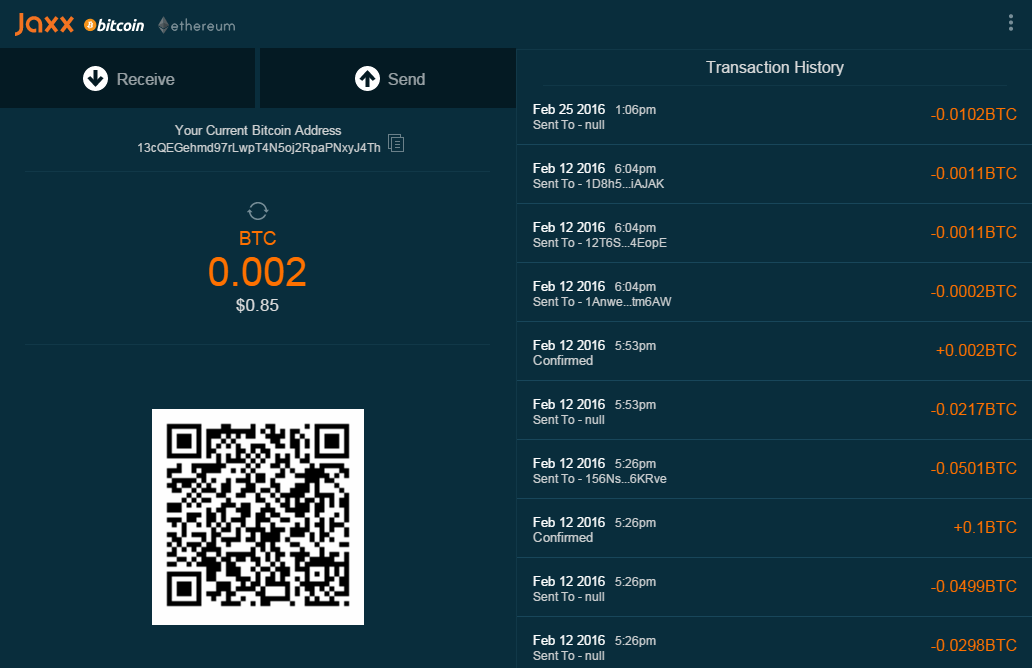Screen dimensions: 1032x668
Task: Open the Send tab
Action: [x=388, y=78]
